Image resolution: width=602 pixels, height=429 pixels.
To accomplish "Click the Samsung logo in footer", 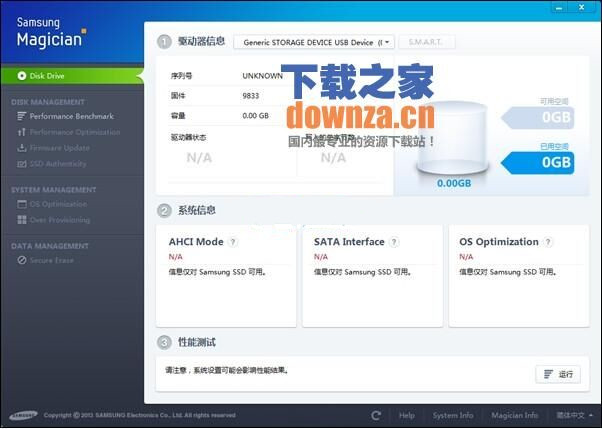I will 23,415.
